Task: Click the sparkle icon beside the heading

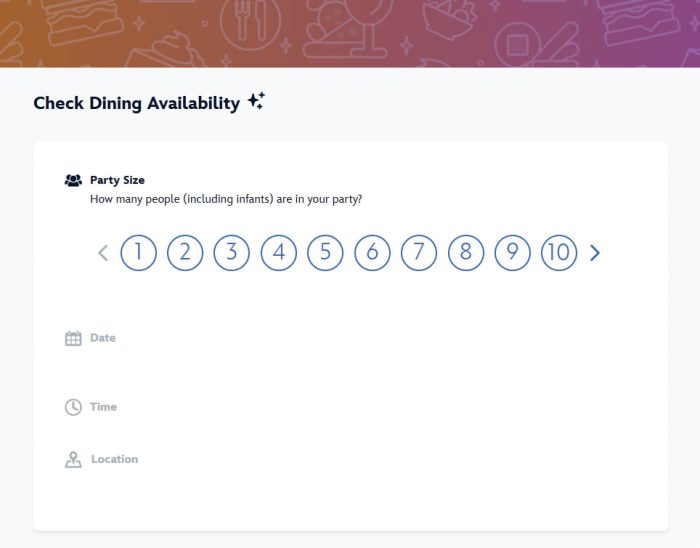Action: click(x=256, y=101)
